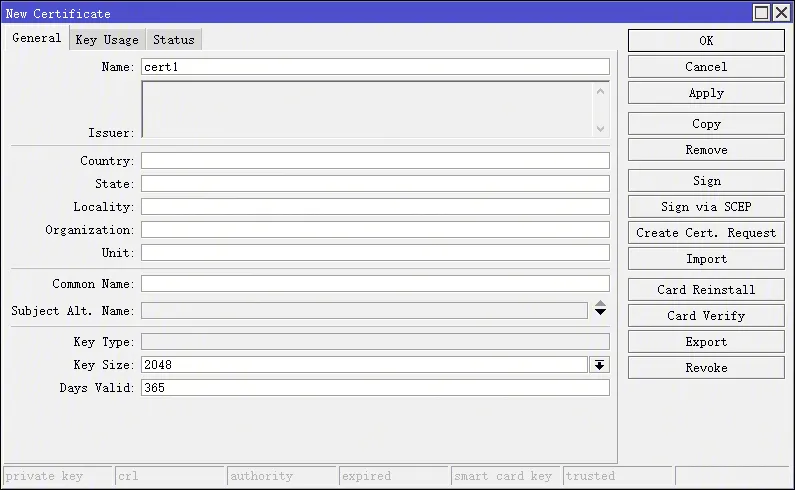The image size is (795, 490).
Task: Maximize the New Certificate window
Action: (x=761, y=13)
